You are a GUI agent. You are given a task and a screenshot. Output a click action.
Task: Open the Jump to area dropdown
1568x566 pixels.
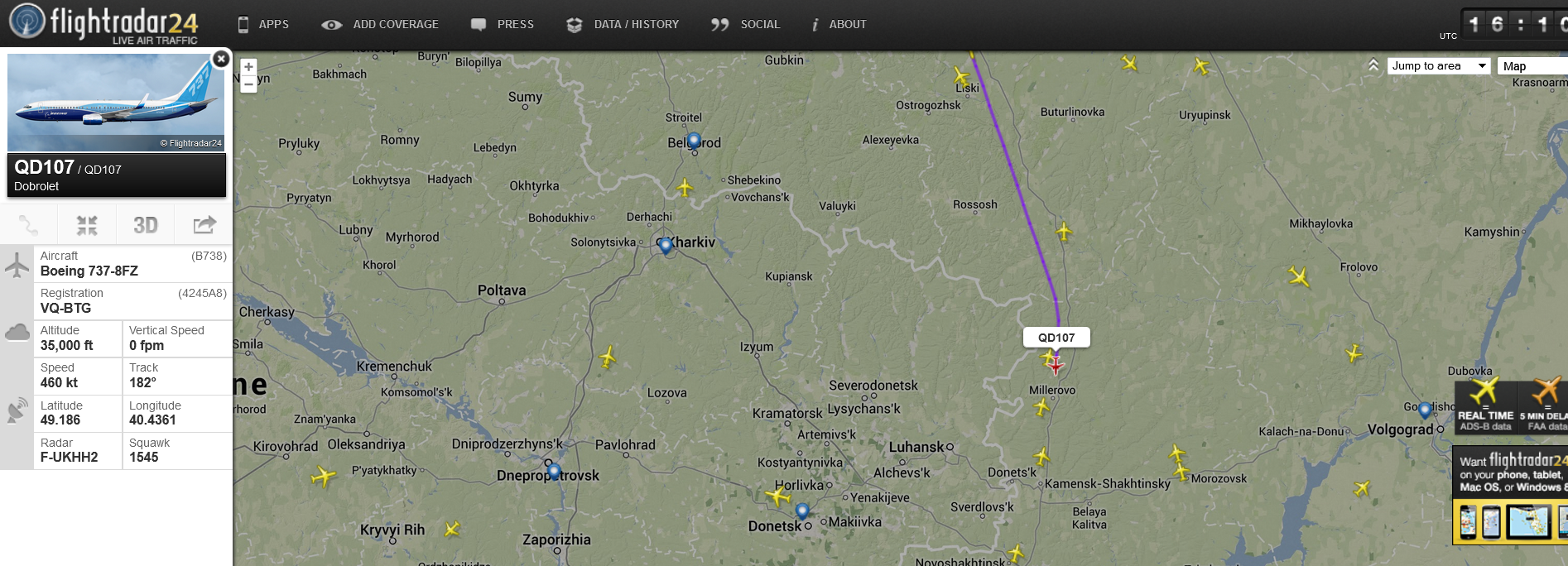1439,65
